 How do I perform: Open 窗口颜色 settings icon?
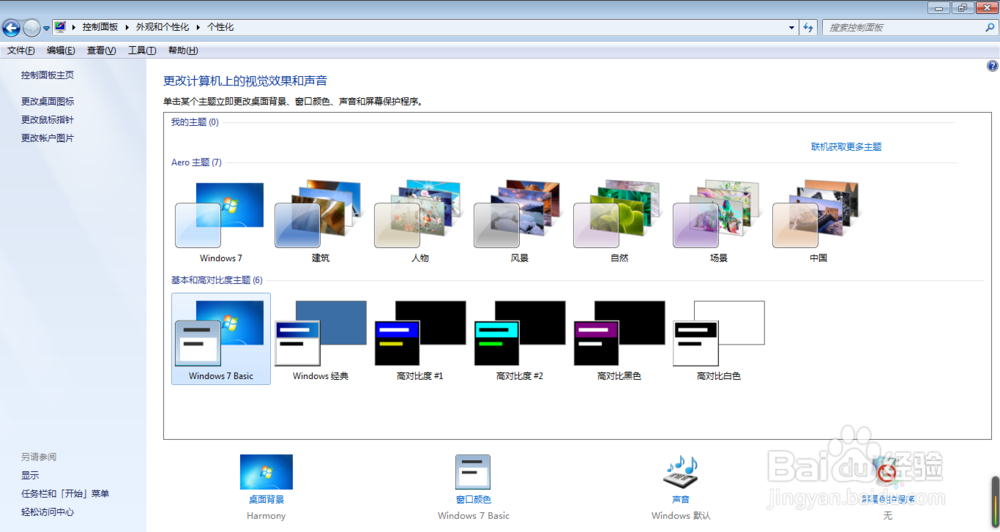[473, 472]
